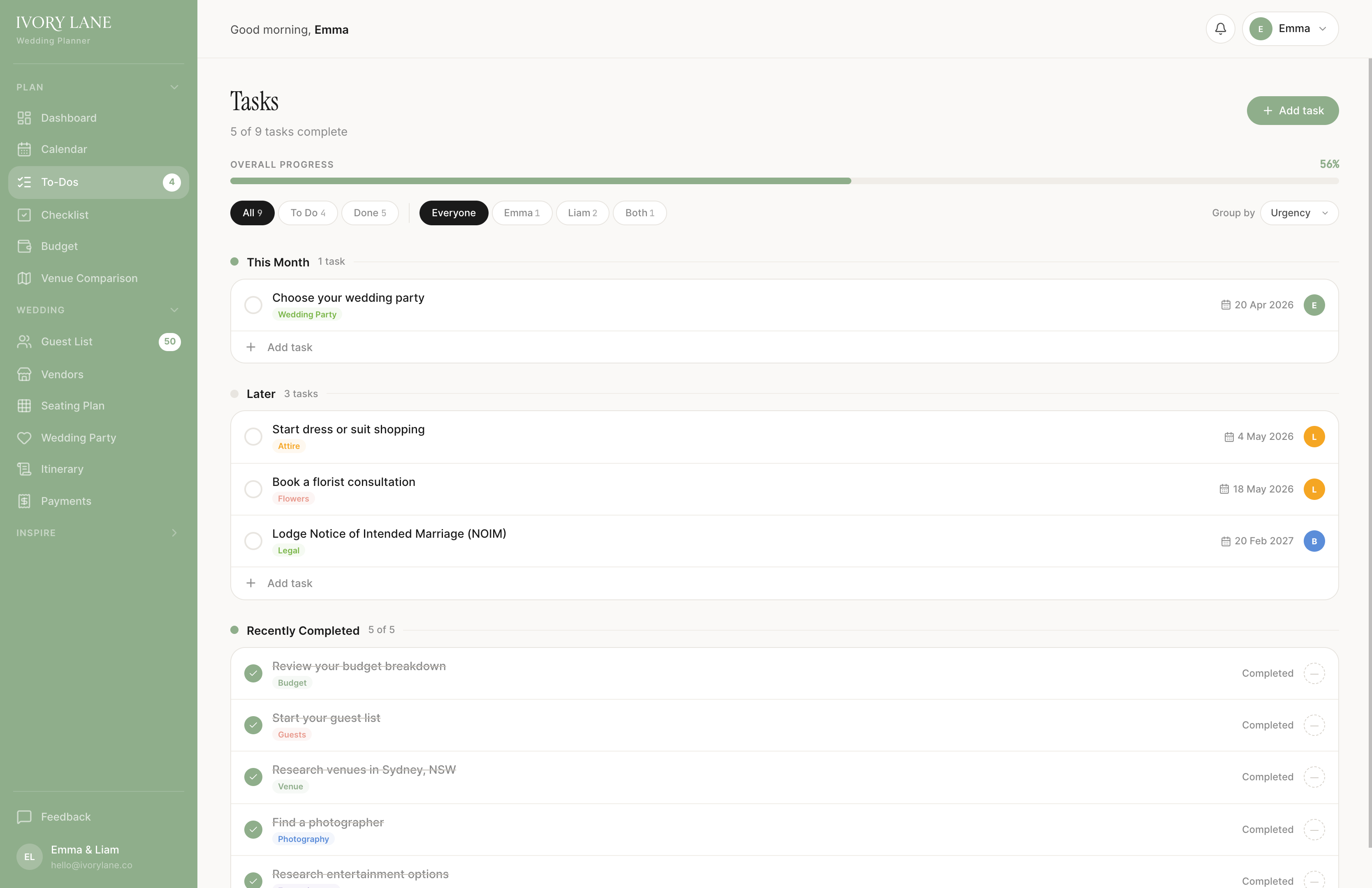Open the Itinerary page
Screen dimensions: 1372x888
point(62,469)
